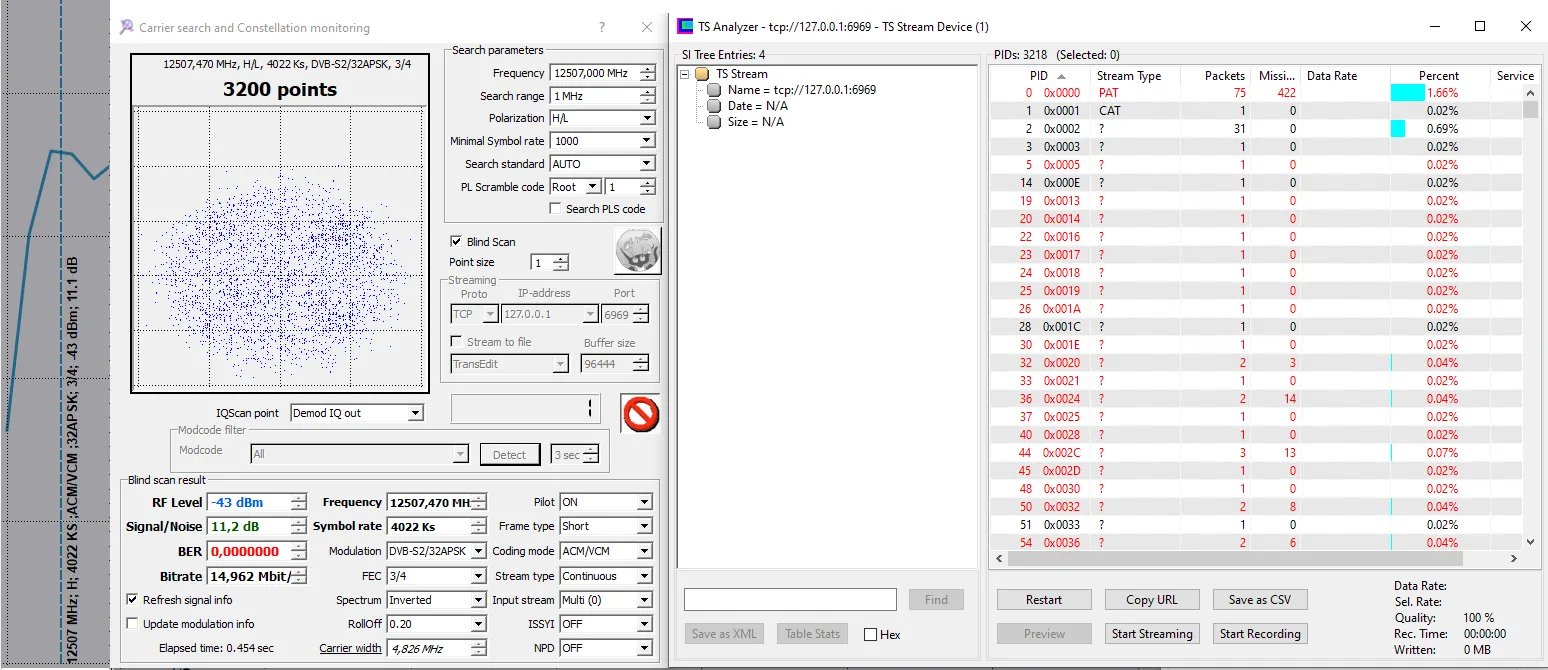Viewport: 1548px width, 670px height.
Task: Select the Size = N/A tree node icon
Action: point(714,122)
